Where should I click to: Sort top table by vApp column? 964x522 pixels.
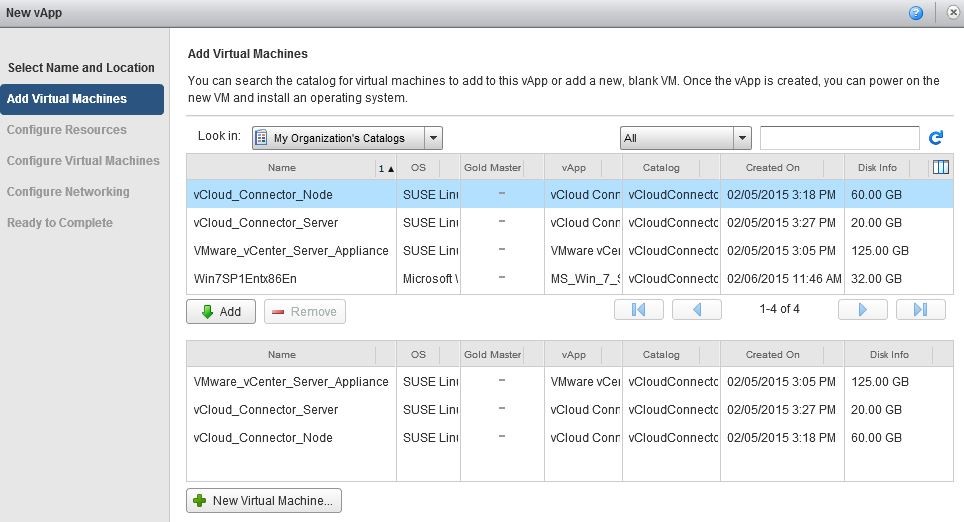pos(574,167)
